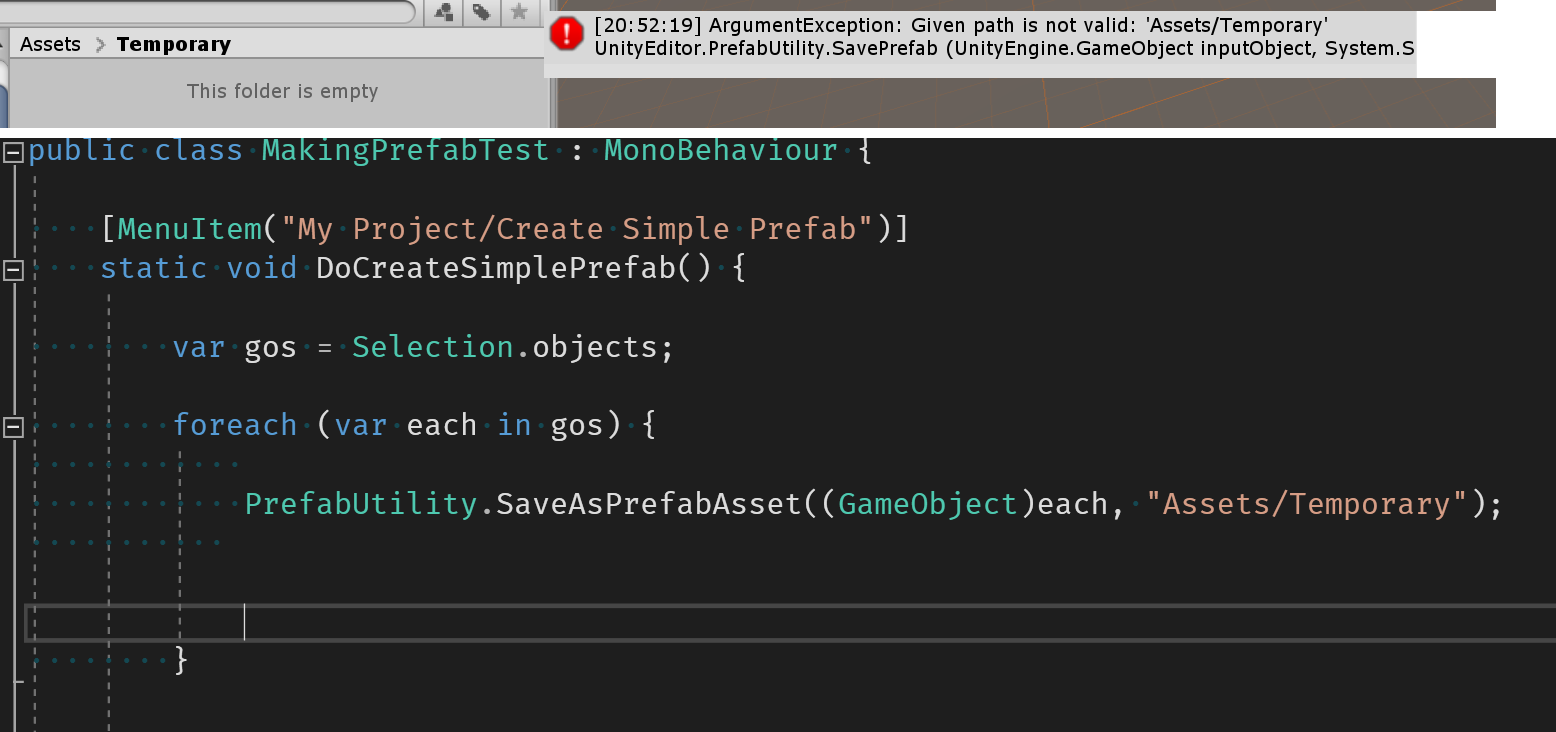Collapse the MakingPrefabTest class code block

click(x=13, y=152)
